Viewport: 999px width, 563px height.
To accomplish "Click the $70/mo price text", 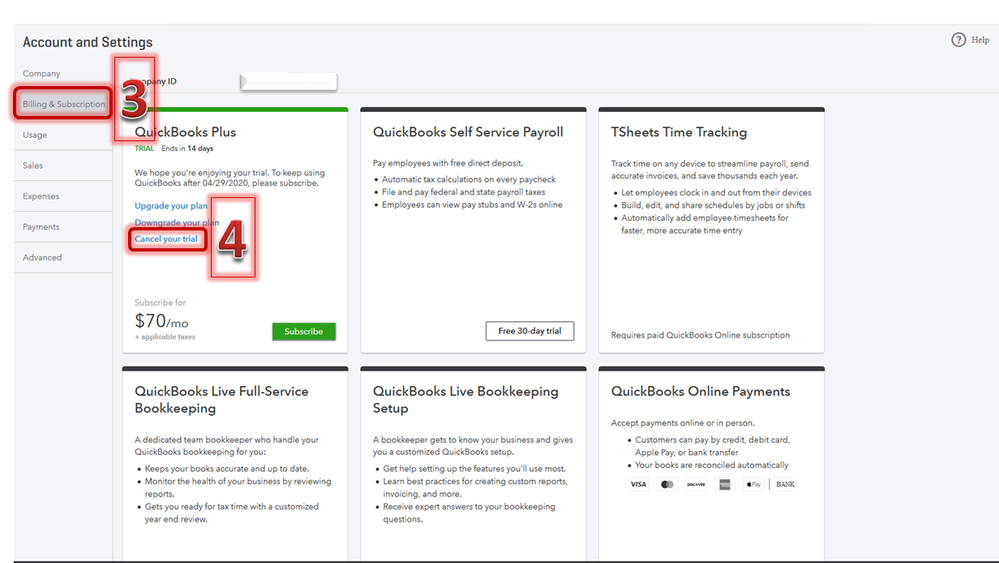I will point(161,320).
